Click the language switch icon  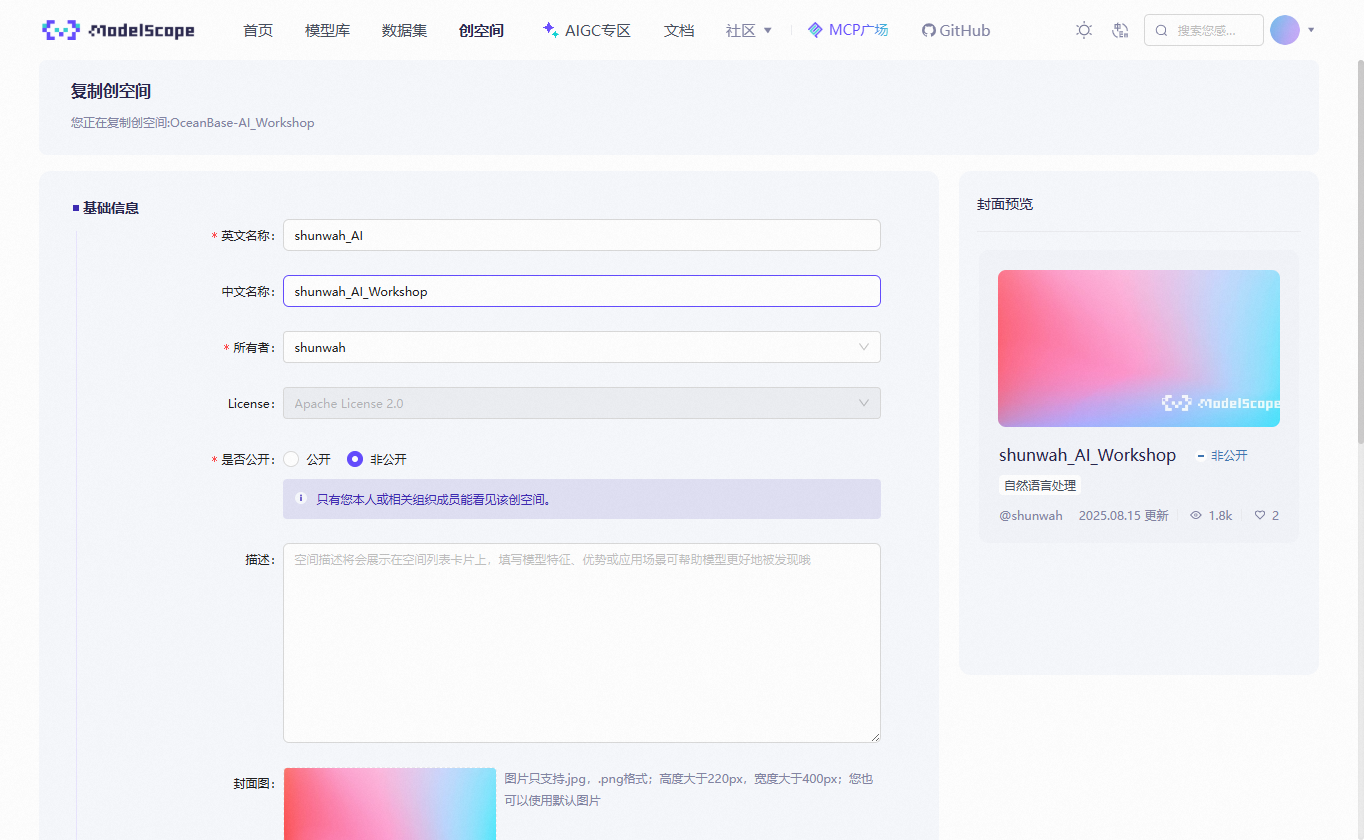point(1121,30)
